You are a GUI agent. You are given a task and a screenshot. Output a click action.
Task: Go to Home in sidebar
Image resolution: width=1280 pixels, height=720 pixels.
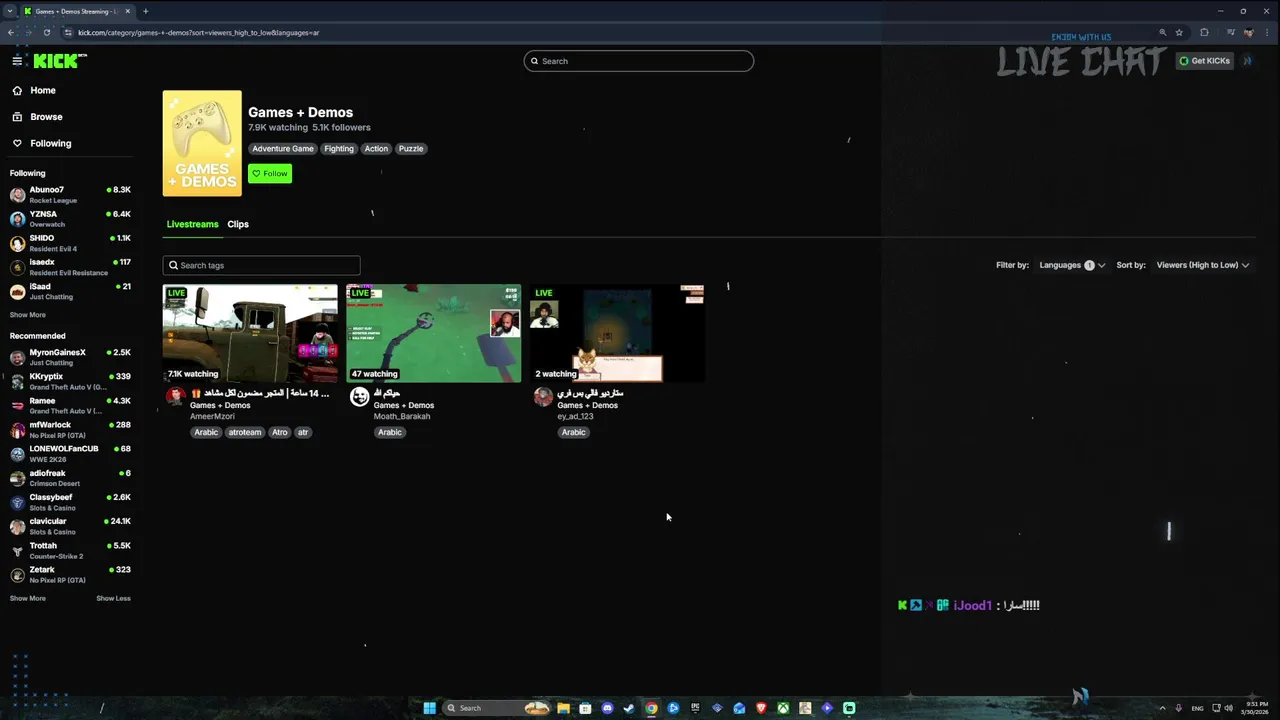pos(43,90)
